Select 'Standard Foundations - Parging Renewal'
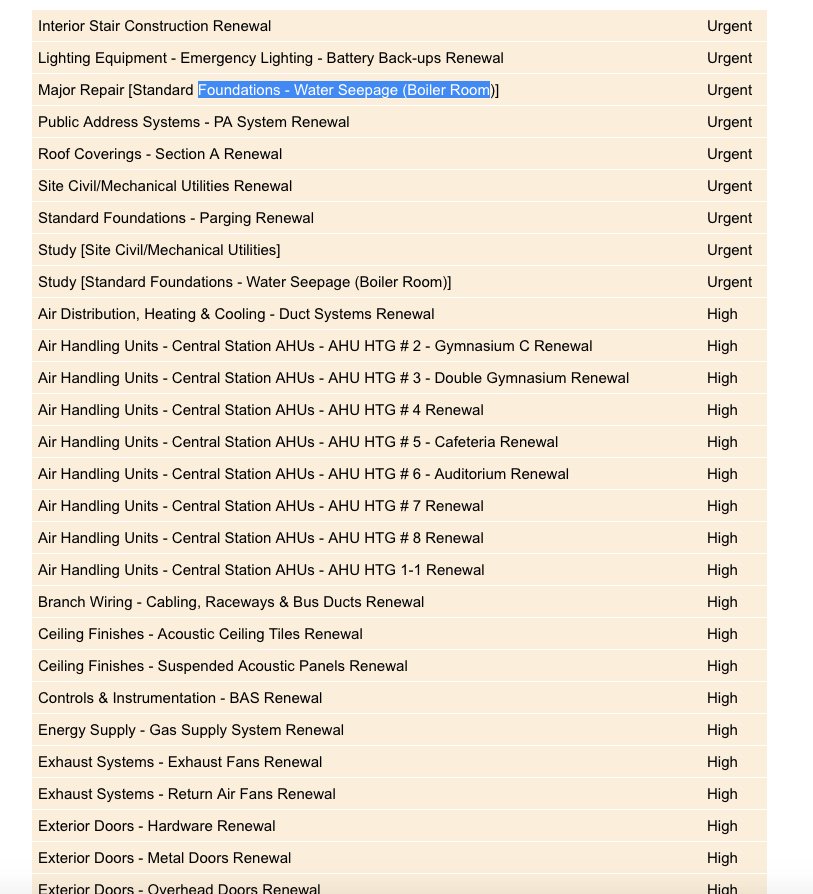Viewport: 813px width, 894px height. pos(176,218)
